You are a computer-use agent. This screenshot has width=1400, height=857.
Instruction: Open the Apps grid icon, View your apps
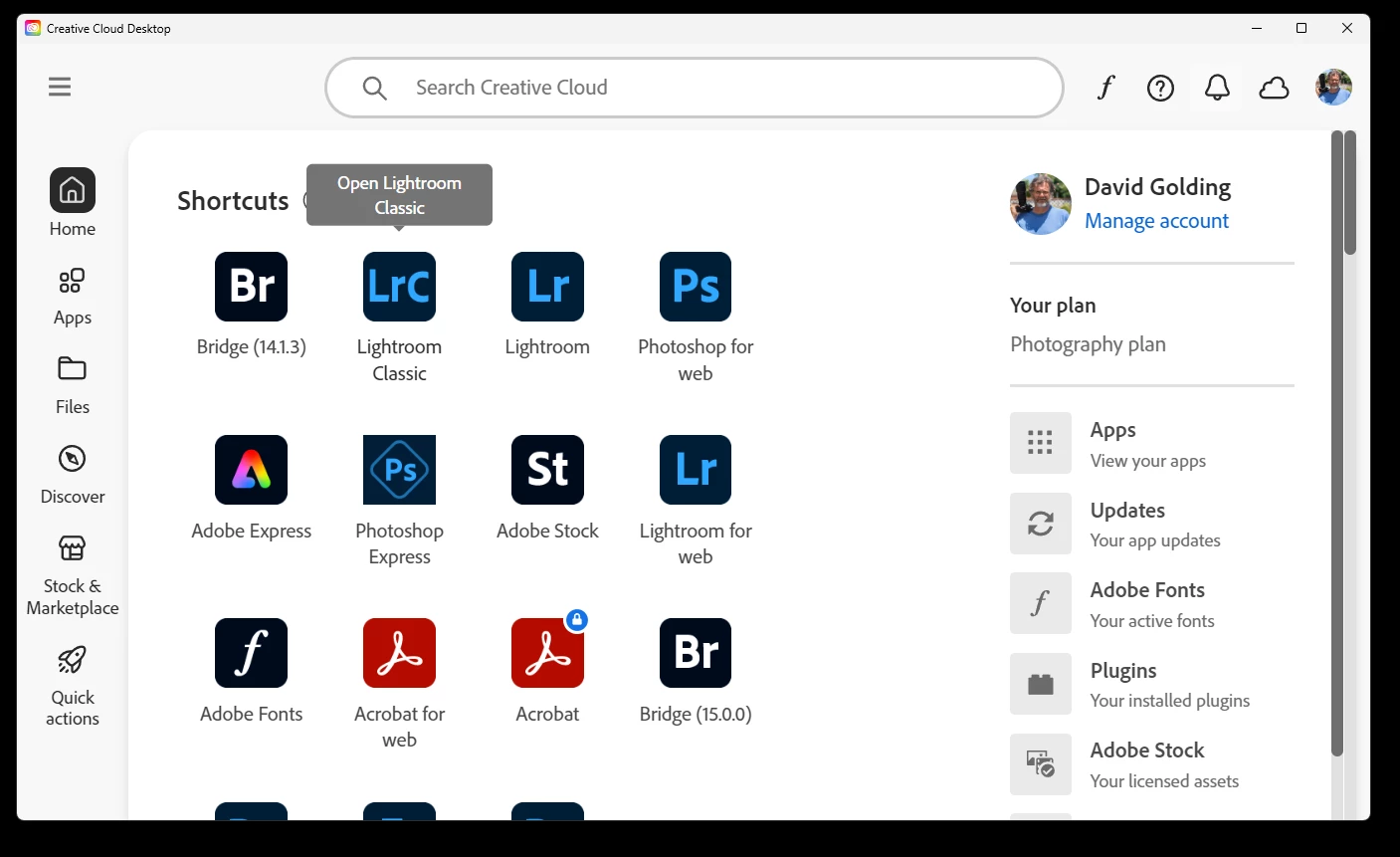[x=1041, y=443]
